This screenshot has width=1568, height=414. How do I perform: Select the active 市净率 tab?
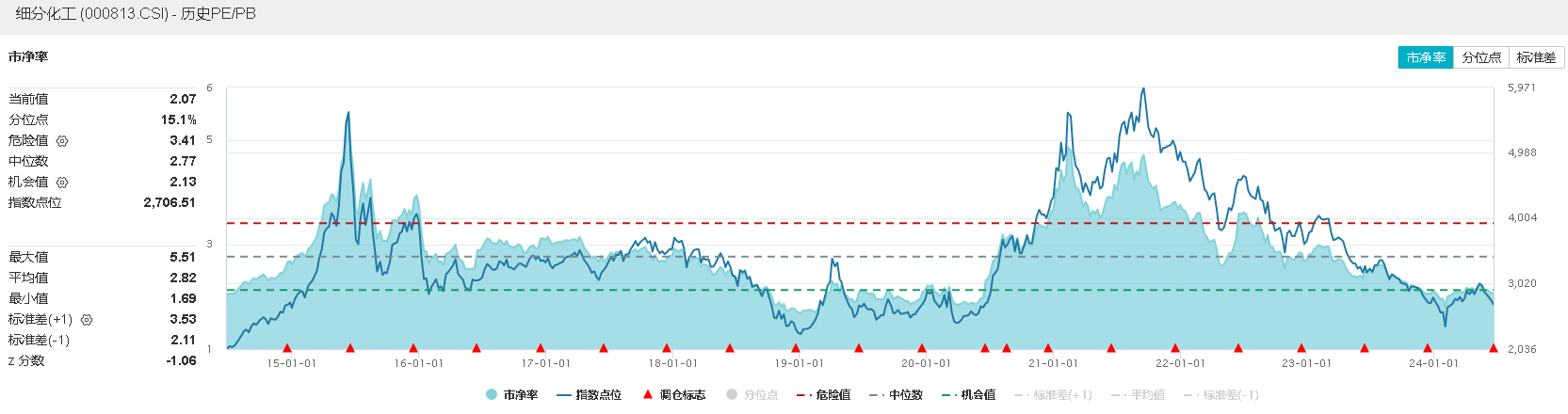click(1426, 57)
